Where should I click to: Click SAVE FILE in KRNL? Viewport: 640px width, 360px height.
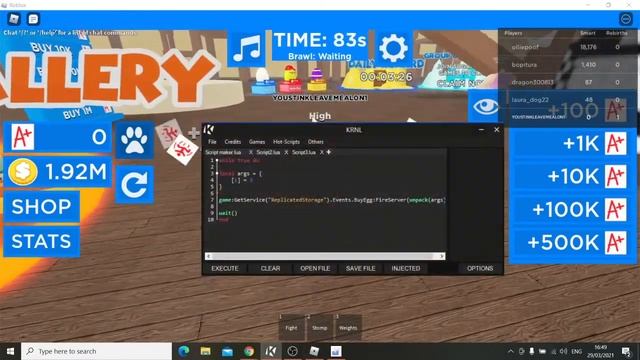tap(360, 268)
